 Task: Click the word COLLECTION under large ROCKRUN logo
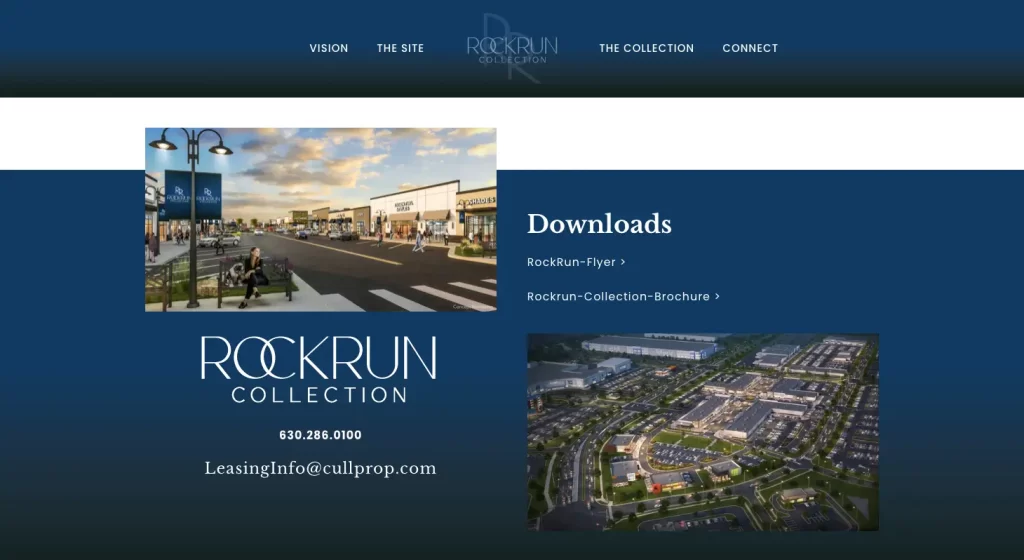pos(319,394)
